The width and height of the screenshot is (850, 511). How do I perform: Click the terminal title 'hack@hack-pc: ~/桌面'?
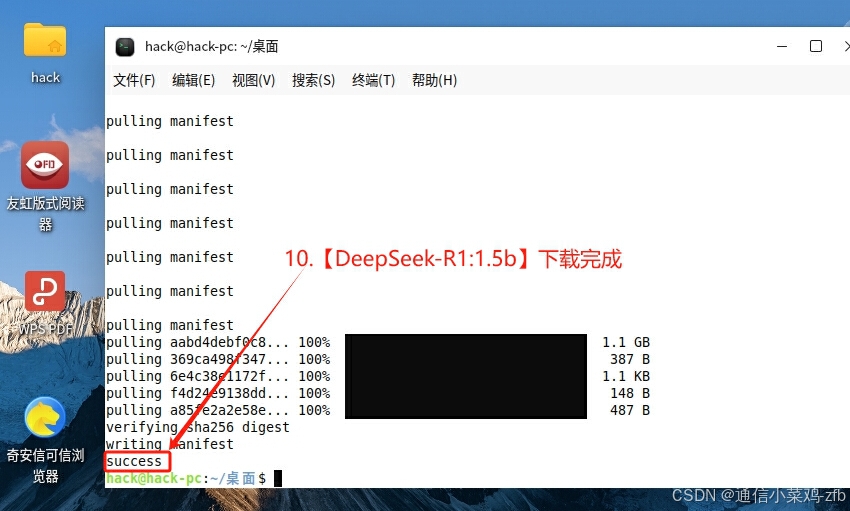click(x=211, y=47)
